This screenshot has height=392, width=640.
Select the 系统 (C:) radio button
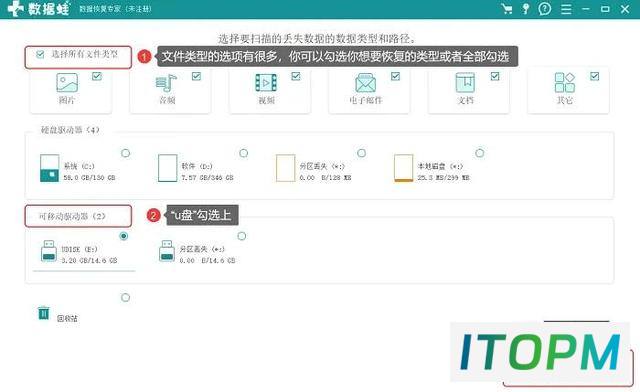point(126,153)
